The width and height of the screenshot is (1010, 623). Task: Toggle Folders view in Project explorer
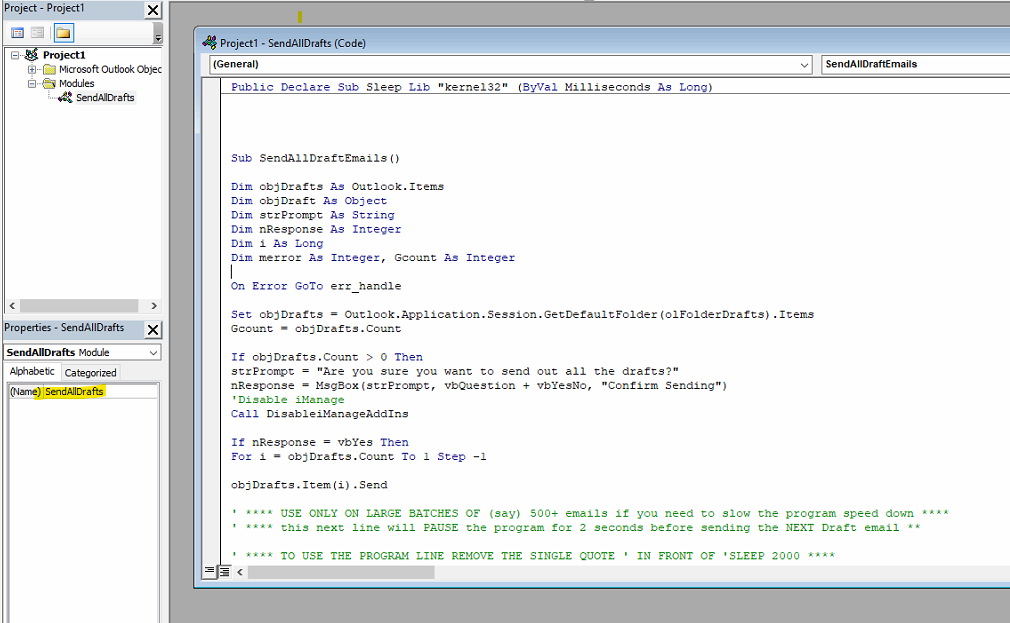tap(63, 33)
